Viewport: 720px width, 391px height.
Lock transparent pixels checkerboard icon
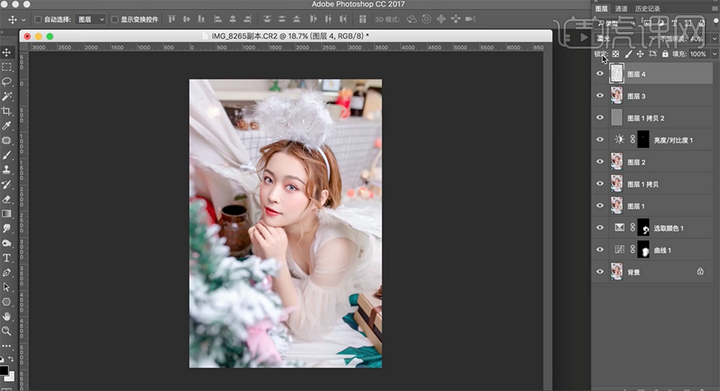point(616,54)
